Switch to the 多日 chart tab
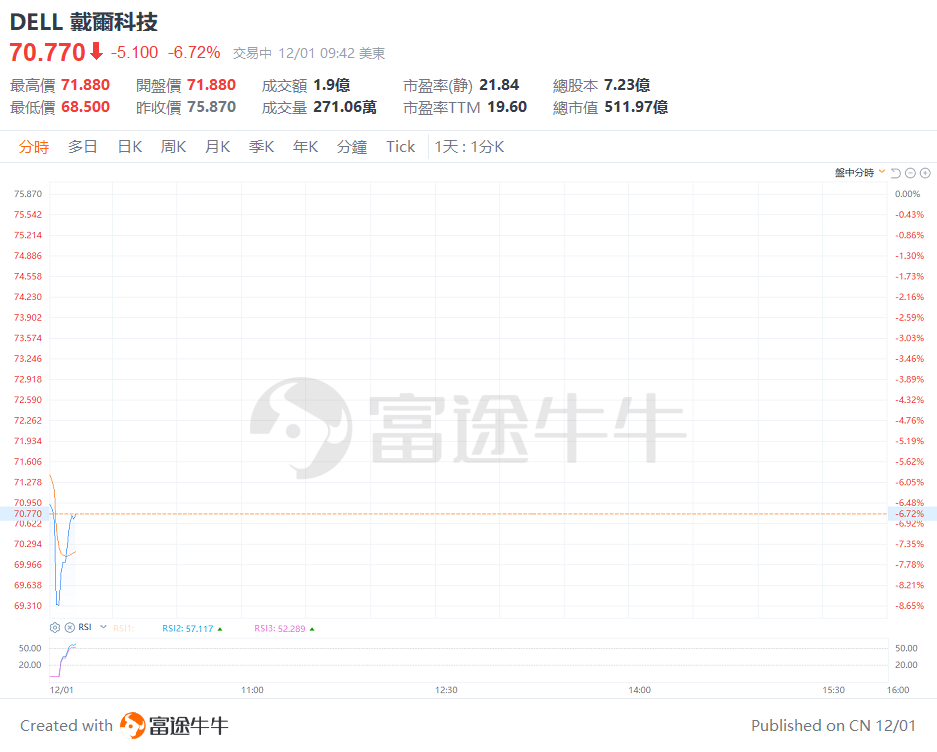Image resolution: width=937 pixels, height=752 pixels. [x=82, y=147]
